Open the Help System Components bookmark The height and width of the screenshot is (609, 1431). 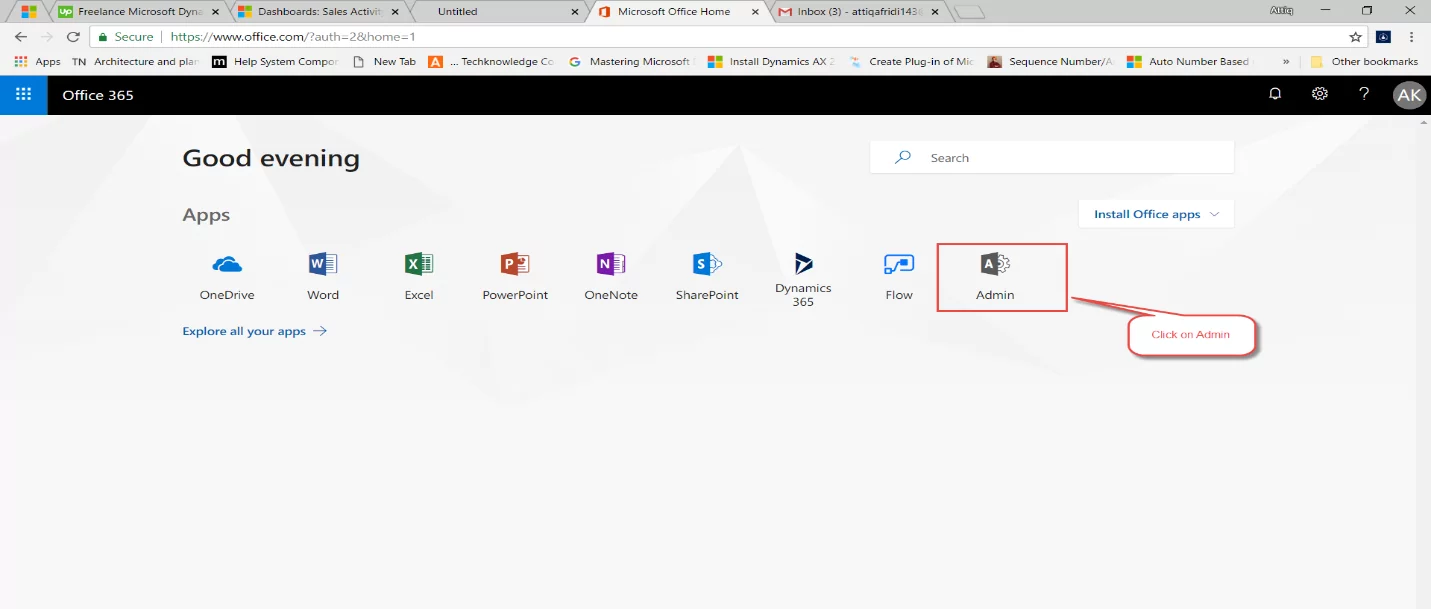[276, 62]
